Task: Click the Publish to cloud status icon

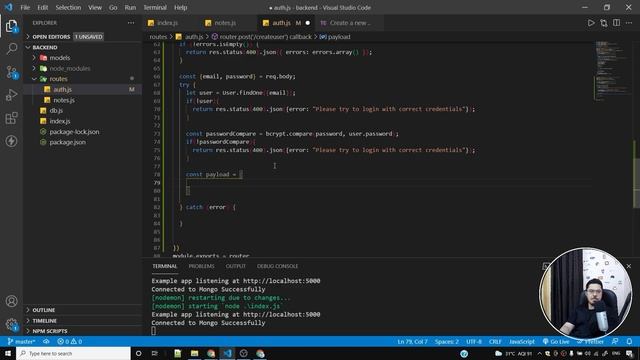Action: tap(46, 342)
